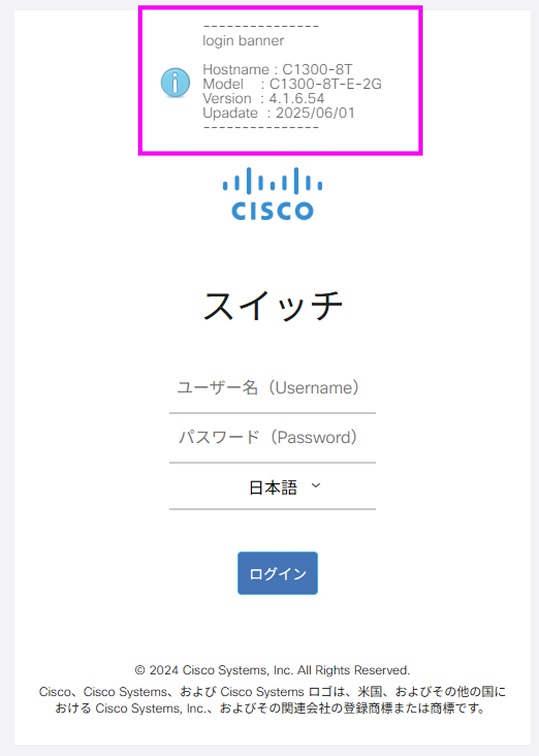Open the 日本語 language dropdown

pyautogui.click(x=272, y=487)
